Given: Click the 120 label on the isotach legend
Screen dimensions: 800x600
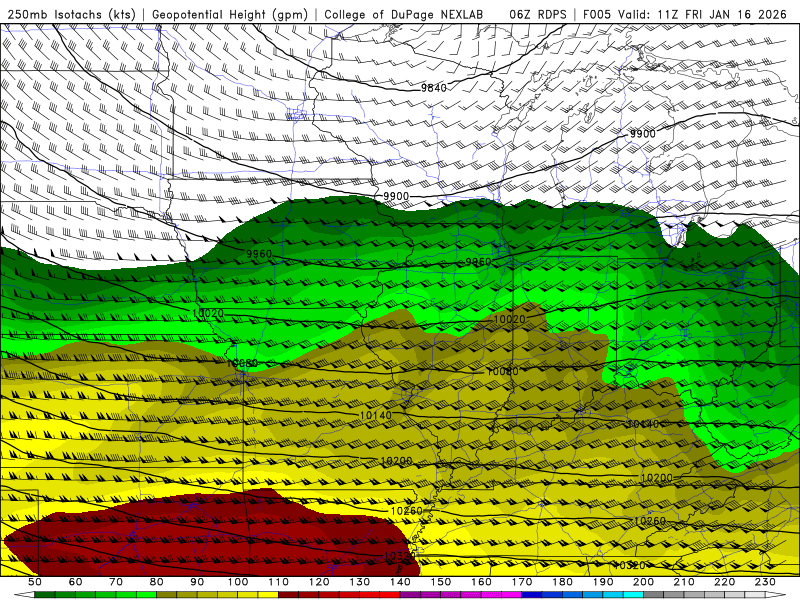Looking at the screenshot, I should click(x=319, y=582).
